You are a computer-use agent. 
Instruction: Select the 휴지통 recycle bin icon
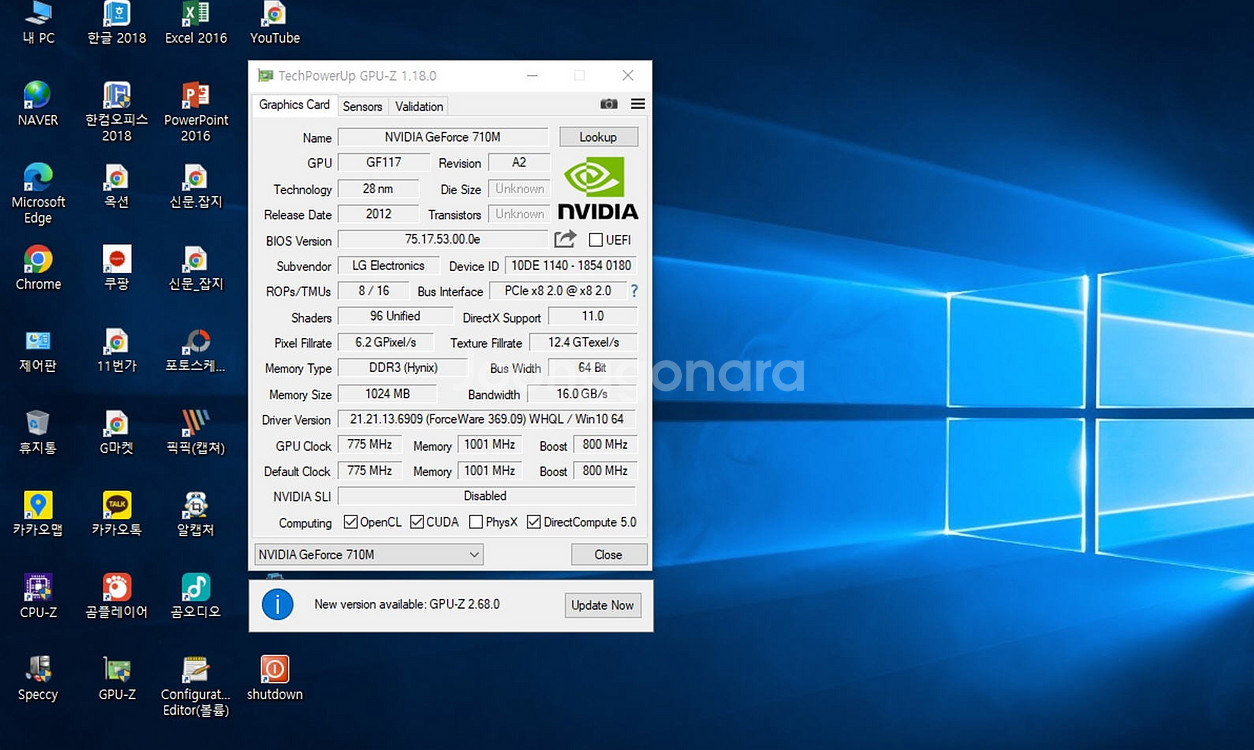[38, 432]
